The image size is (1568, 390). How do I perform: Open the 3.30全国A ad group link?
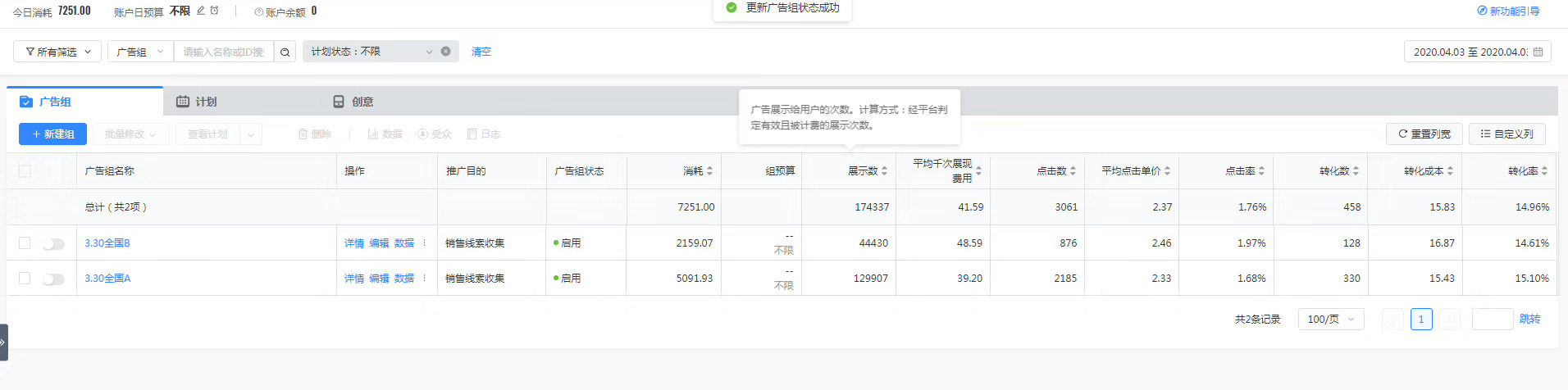tap(107, 279)
